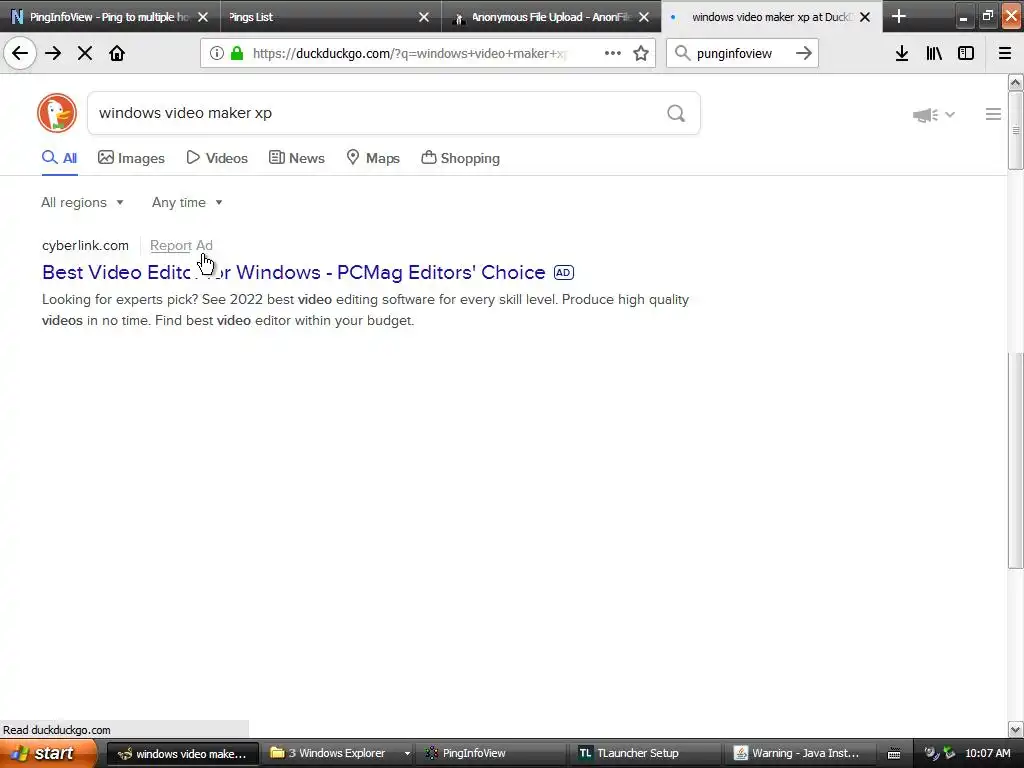This screenshot has height=768, width=1024.
Task: Click the vertical scrollbar thumb
Action: point(1016,131)
